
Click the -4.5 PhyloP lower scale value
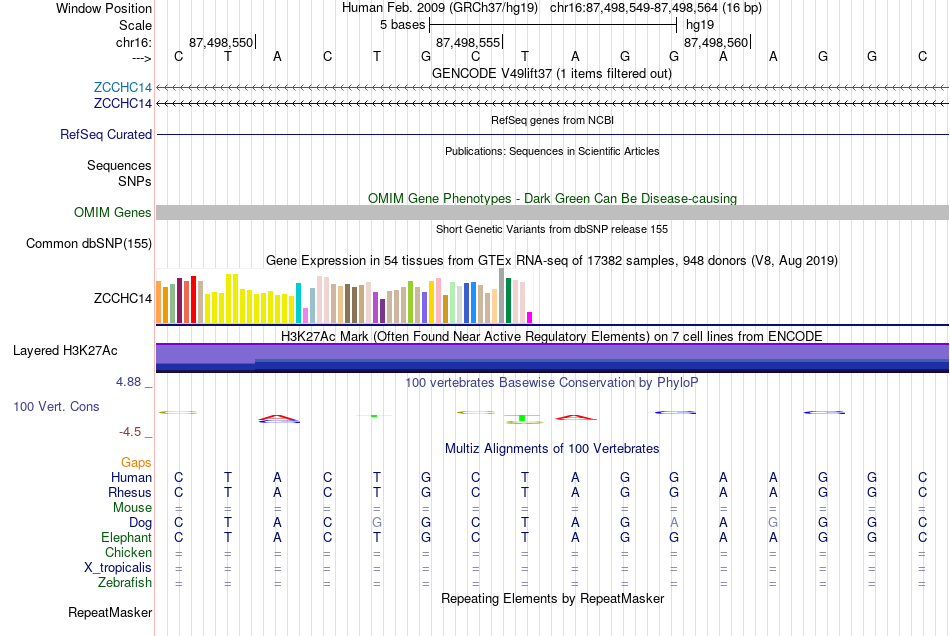coord(130,431)
